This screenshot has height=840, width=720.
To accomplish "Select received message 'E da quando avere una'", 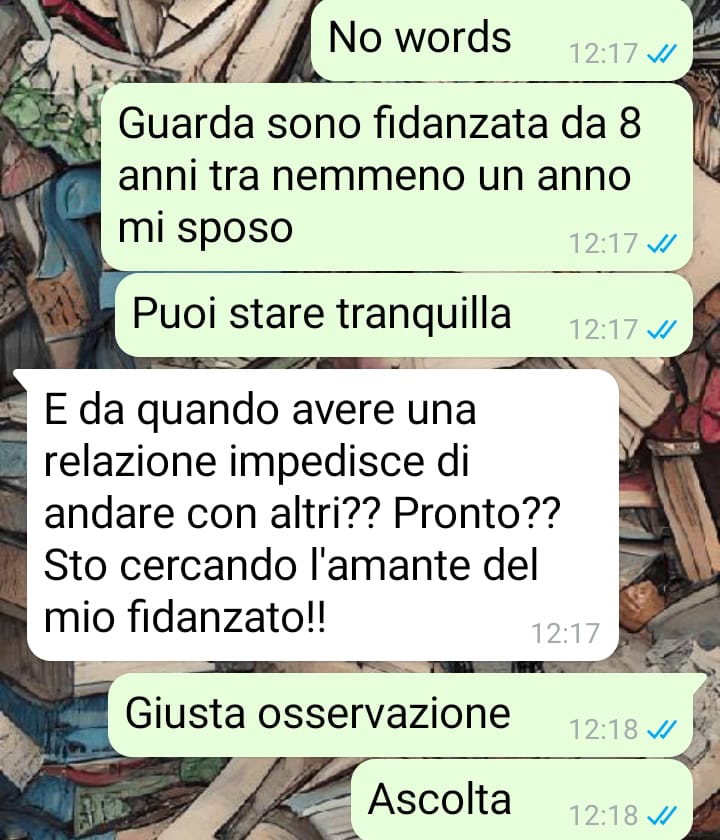I will click(x=316, y=515).
